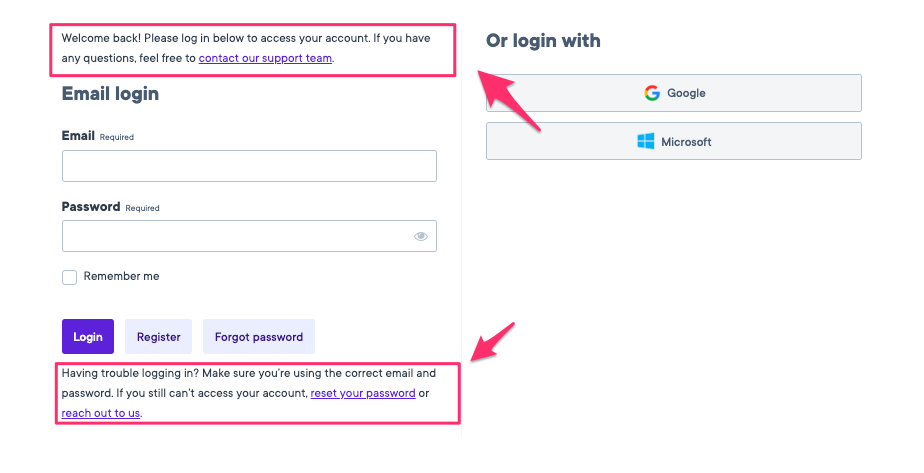This screenshot has width=924, height=473.
Task: Click the Remember me label text
Action: 121,276
